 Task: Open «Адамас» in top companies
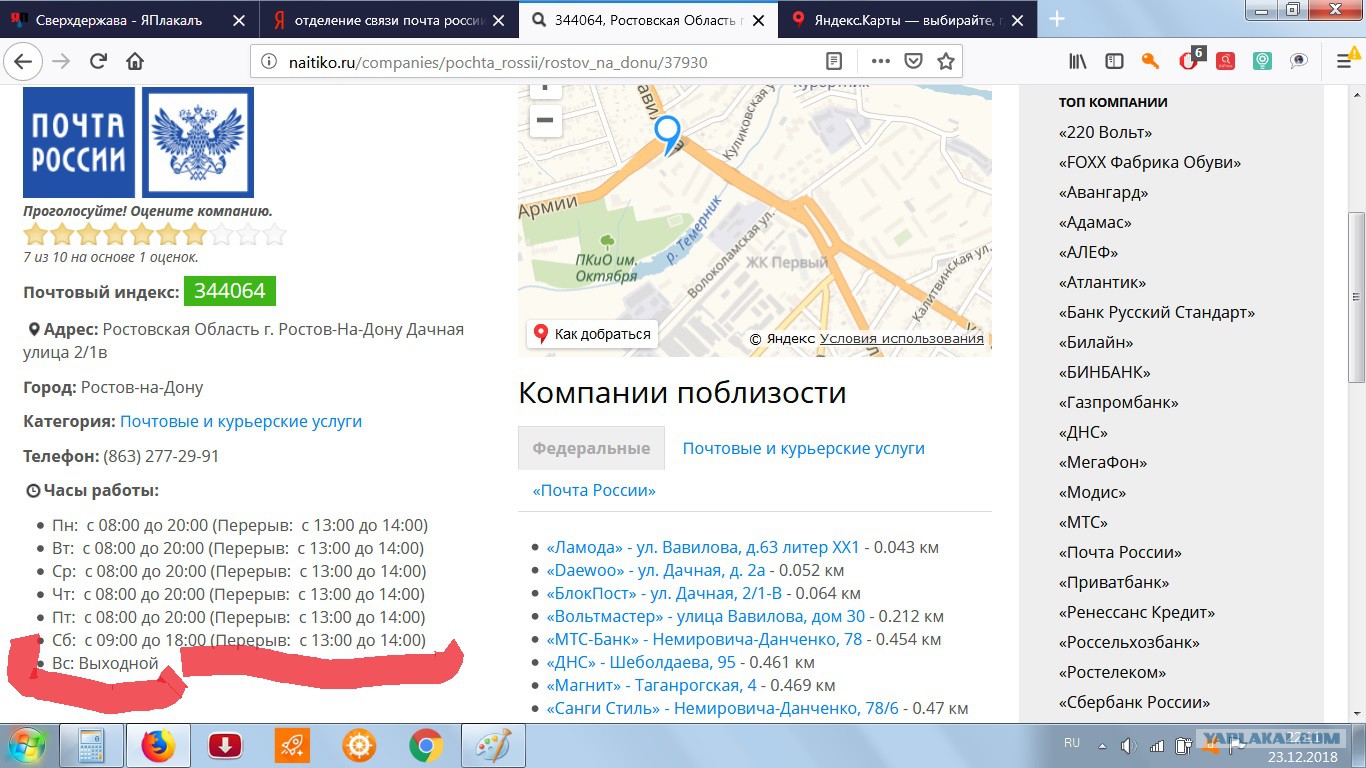tap(1095, 222)
